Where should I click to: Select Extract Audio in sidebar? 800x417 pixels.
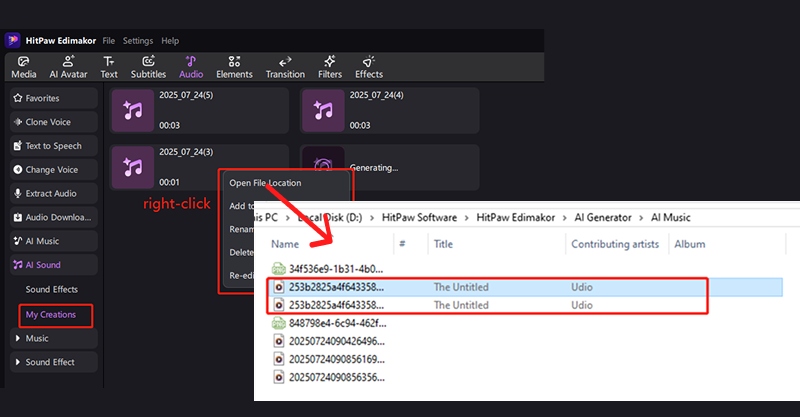[54, 193]
